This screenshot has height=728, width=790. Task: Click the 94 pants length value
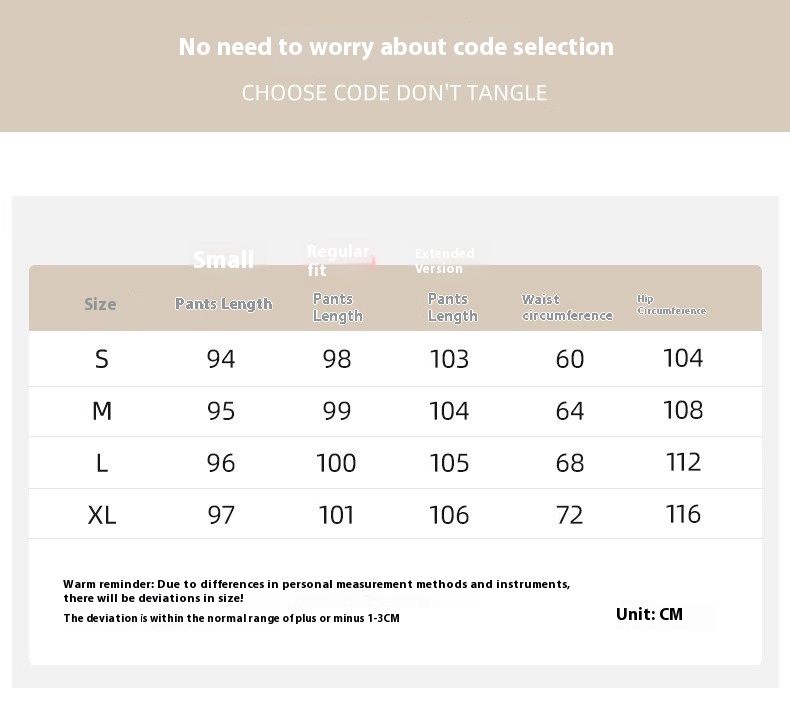point(221,359)
